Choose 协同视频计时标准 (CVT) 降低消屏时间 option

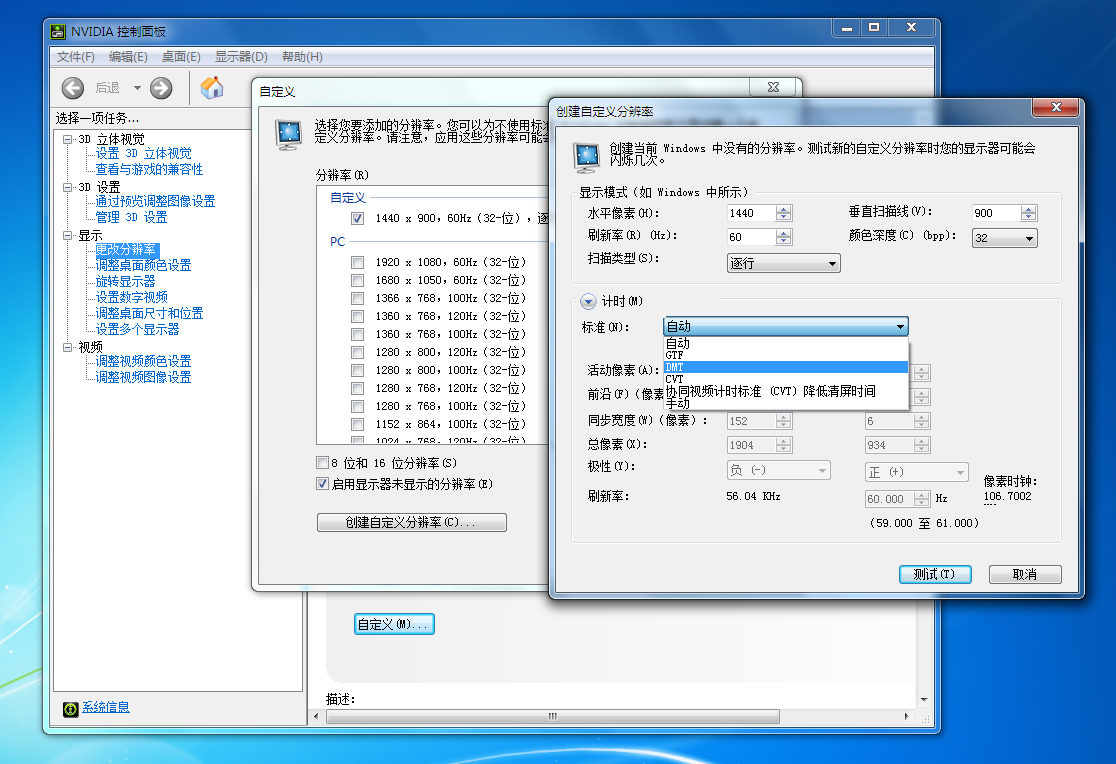click(786, 392)
